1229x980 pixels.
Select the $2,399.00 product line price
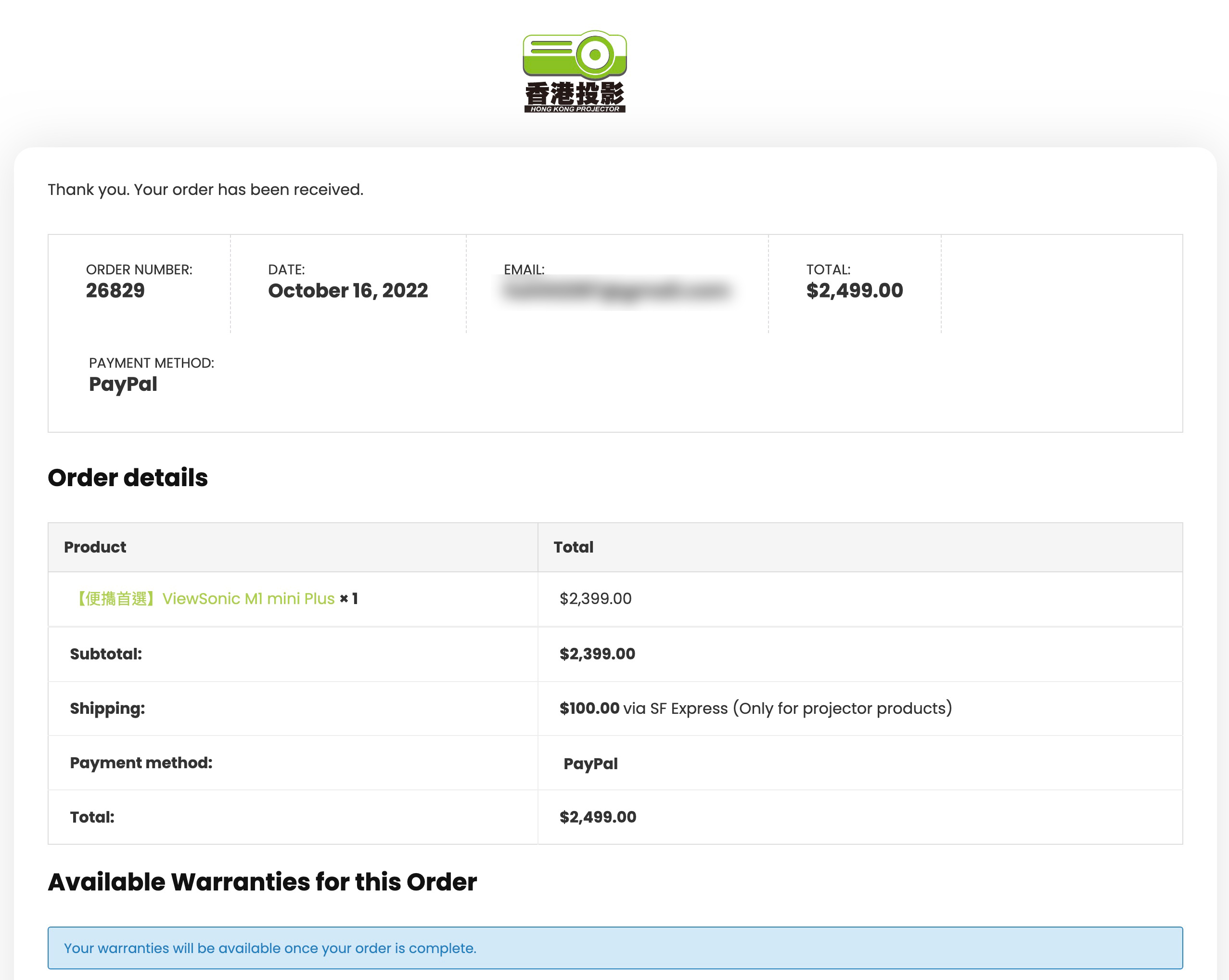pyautogui.click(x=596, y=599)
